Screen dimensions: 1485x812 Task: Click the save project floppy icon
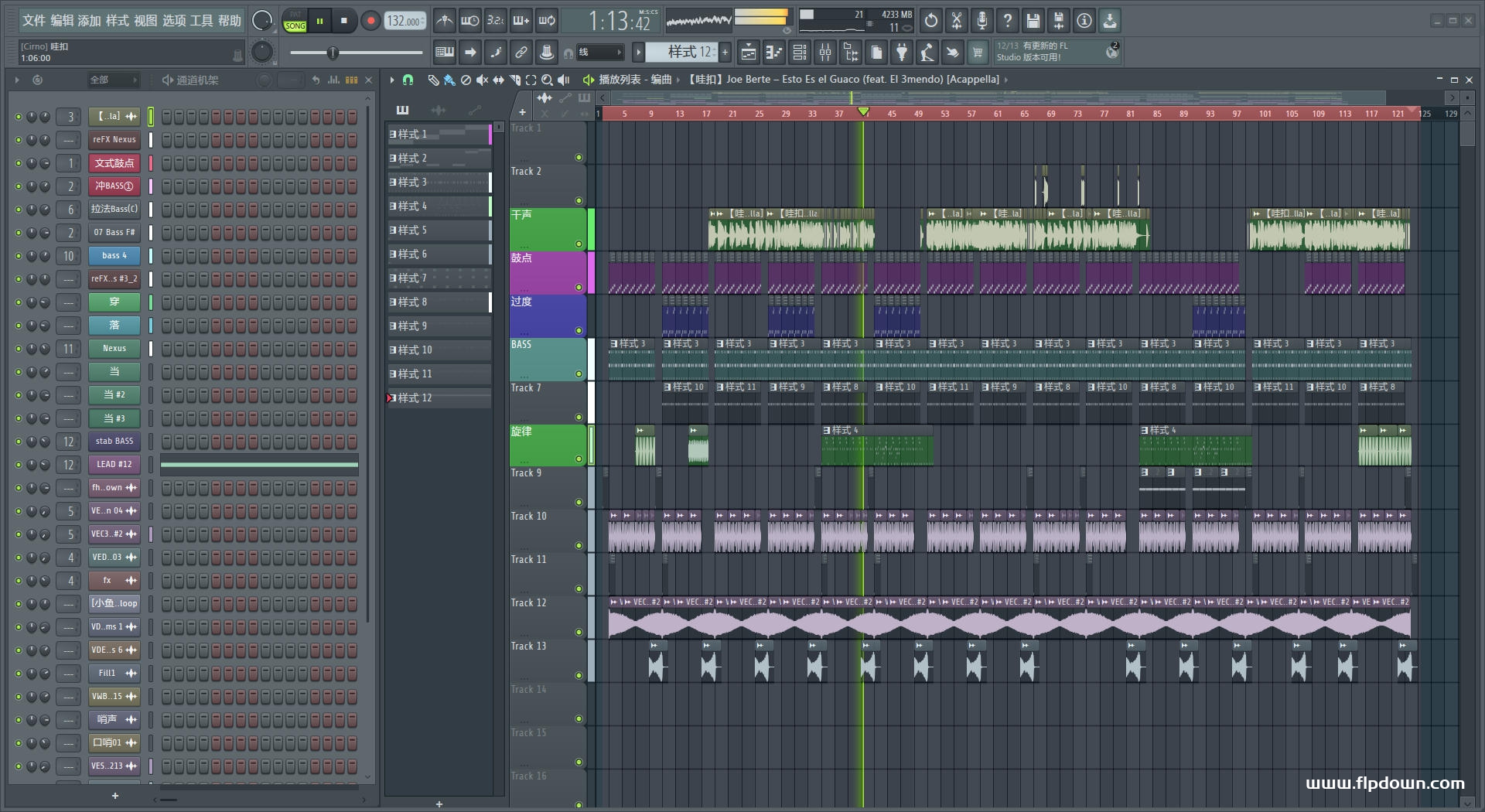click(1033, 21)
